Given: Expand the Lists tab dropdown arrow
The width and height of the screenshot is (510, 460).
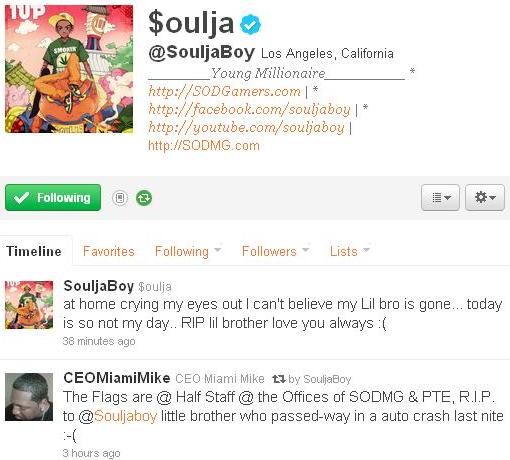Looking at the screenshot, I should coord(366,250).
